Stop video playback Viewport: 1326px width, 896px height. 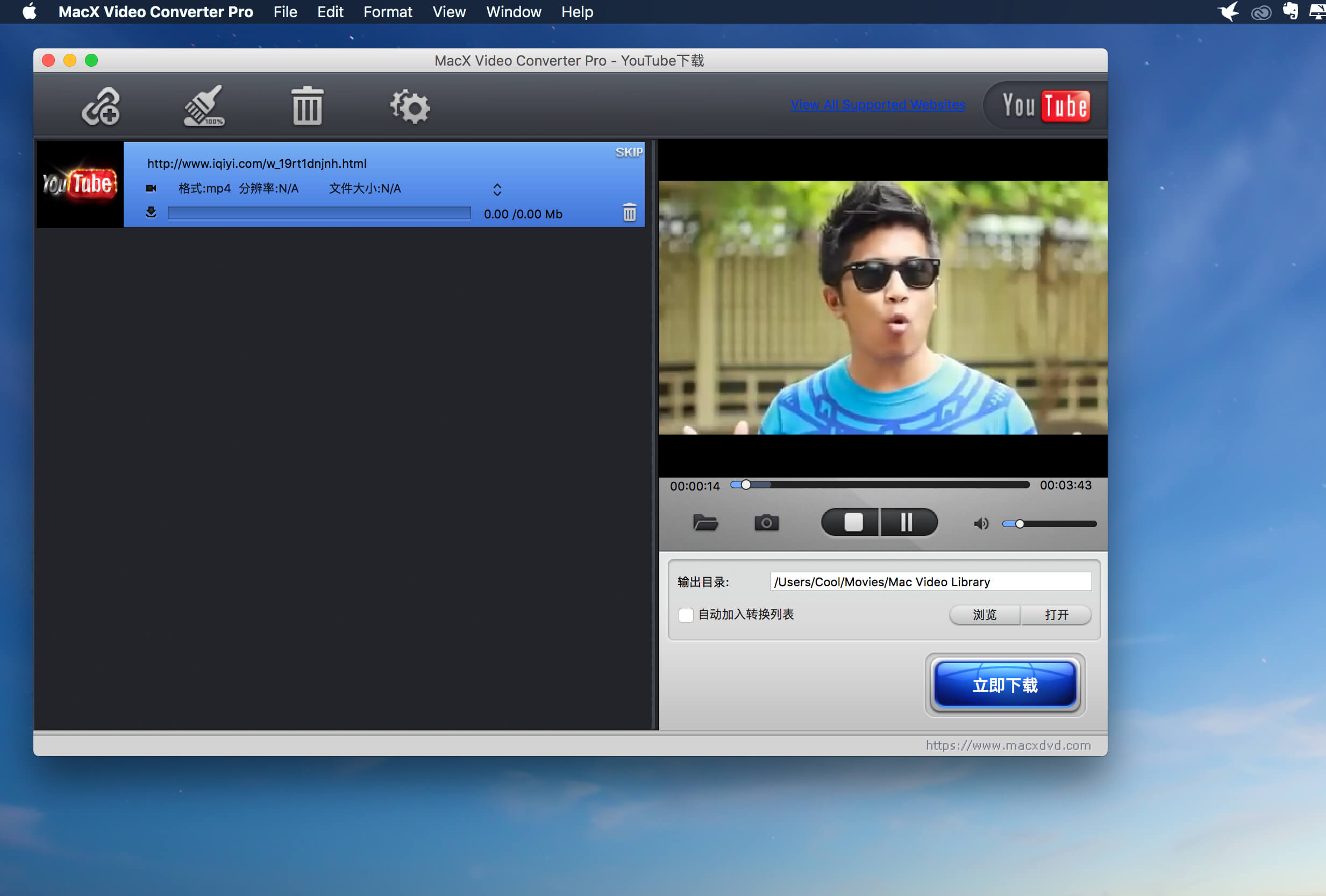pyautogui.click(x=850, y=522)
